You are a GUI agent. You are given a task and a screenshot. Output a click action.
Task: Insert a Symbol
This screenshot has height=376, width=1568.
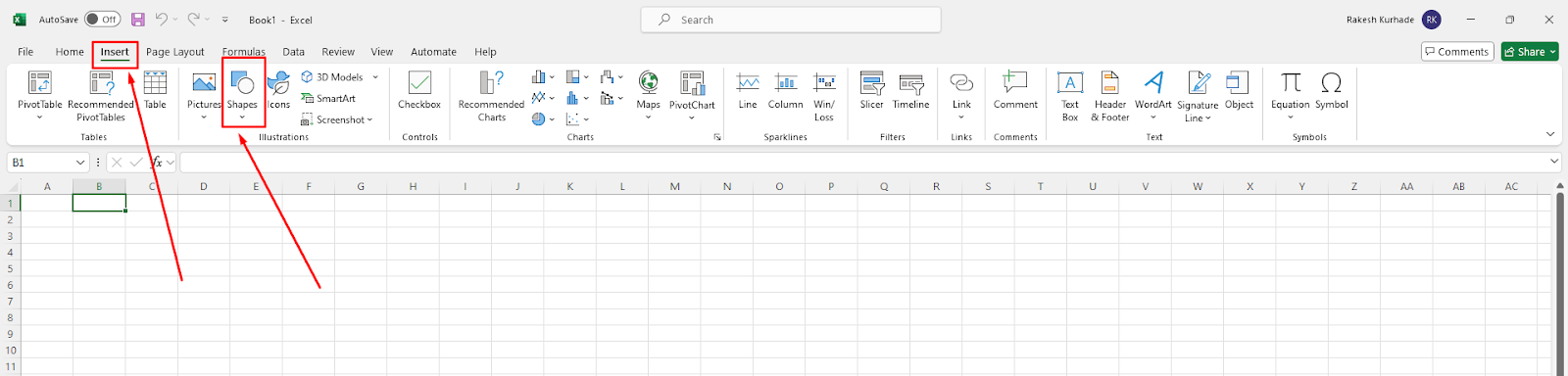(x=1331, y=90)
